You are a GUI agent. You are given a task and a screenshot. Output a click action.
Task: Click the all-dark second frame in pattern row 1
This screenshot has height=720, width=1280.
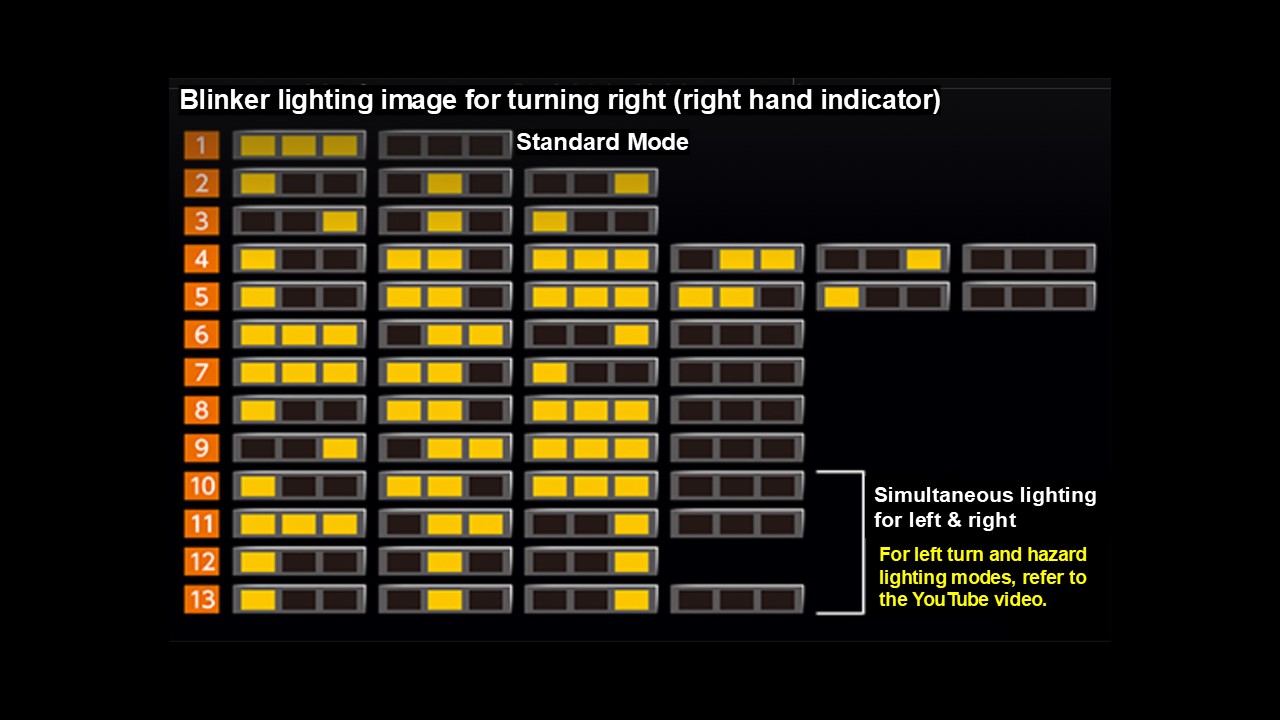(445, 145)
